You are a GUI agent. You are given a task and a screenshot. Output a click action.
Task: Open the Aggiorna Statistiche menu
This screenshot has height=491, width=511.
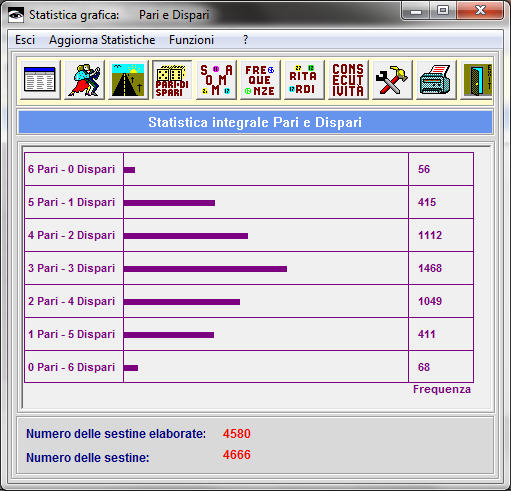point(102,40)
